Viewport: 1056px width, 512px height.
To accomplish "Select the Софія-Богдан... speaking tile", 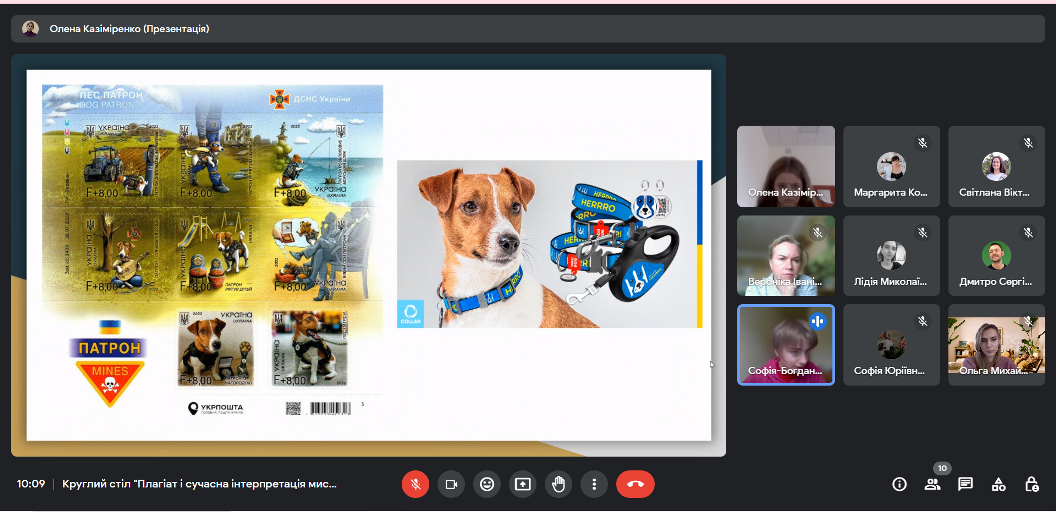I will tap(786, 345).
